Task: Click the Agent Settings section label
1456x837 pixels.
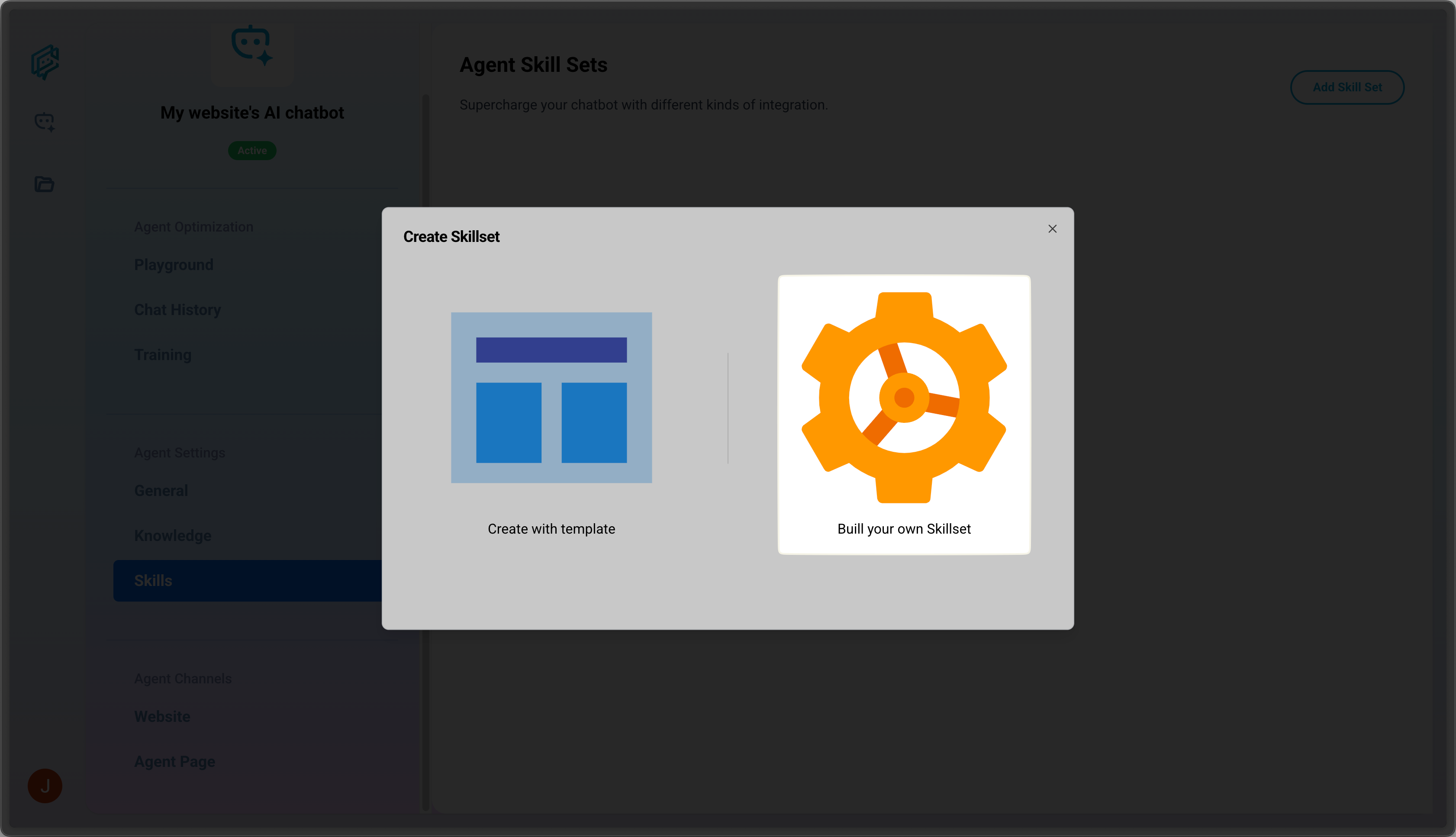Action: point(179,453)
